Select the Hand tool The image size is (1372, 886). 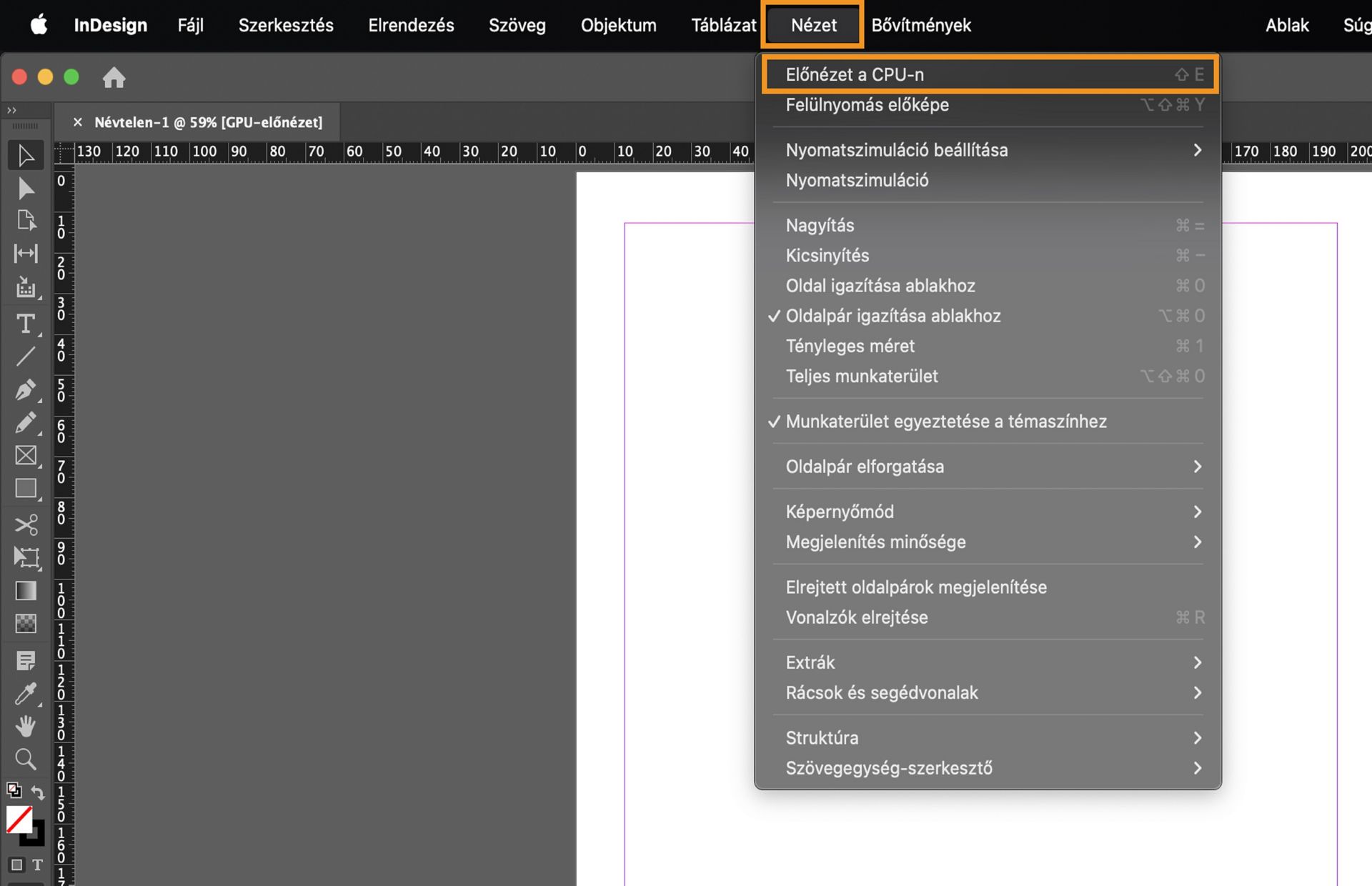coord(26,727)
